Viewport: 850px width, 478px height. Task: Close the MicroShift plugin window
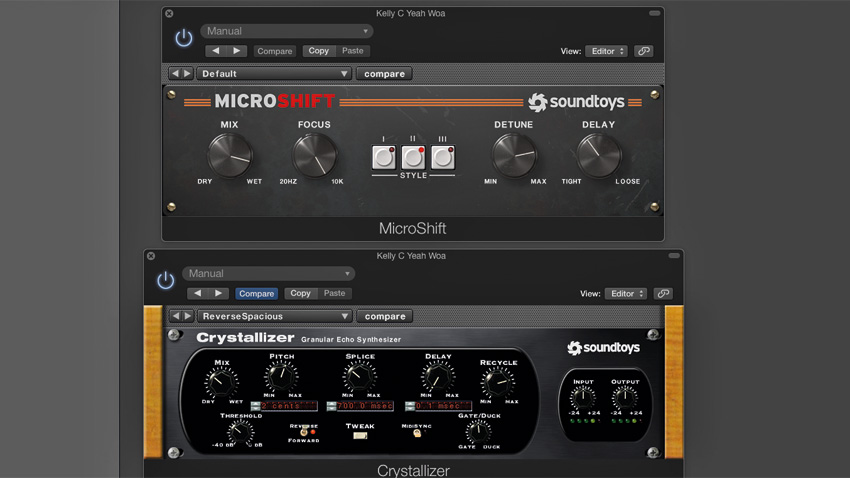click(x=169, y=14)
